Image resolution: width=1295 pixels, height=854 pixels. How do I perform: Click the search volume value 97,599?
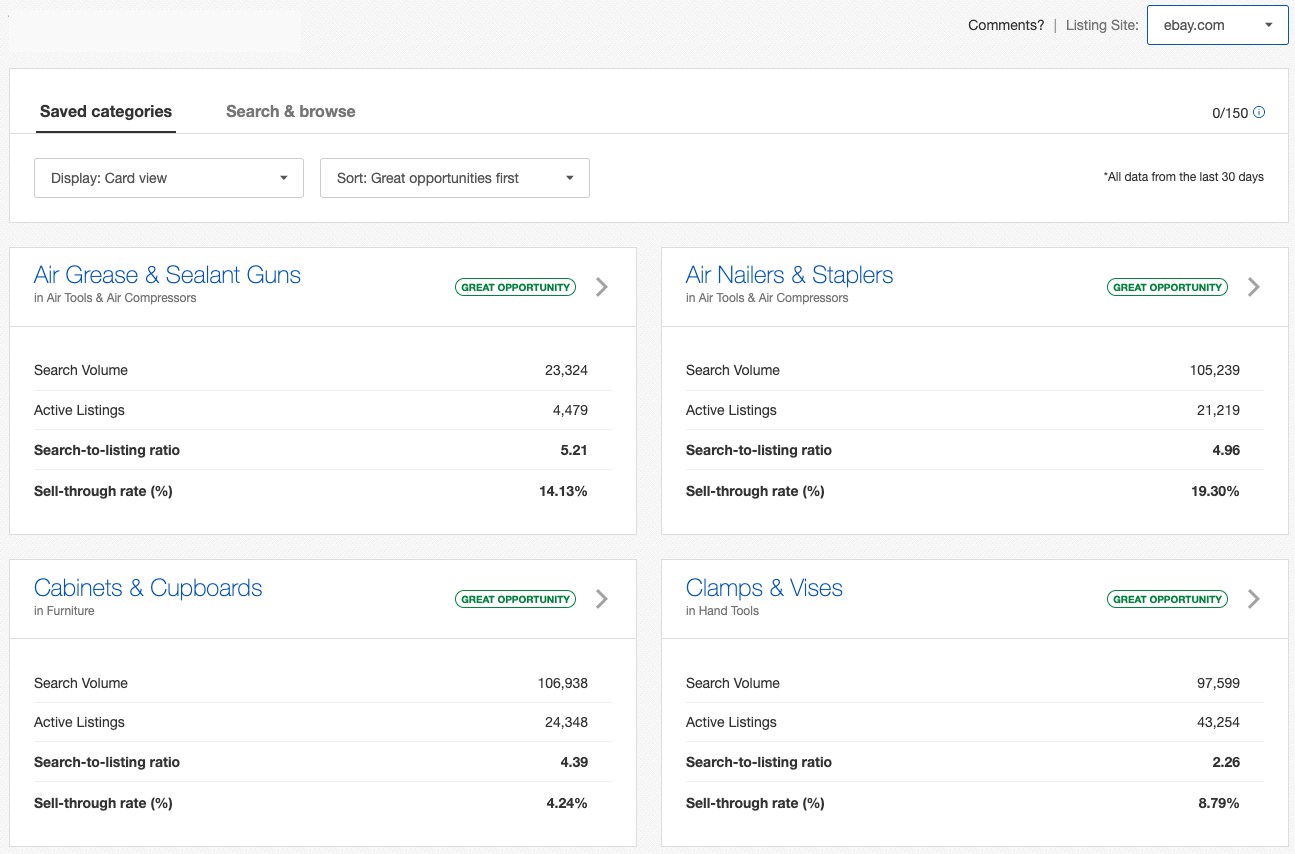coord(1218,683)
